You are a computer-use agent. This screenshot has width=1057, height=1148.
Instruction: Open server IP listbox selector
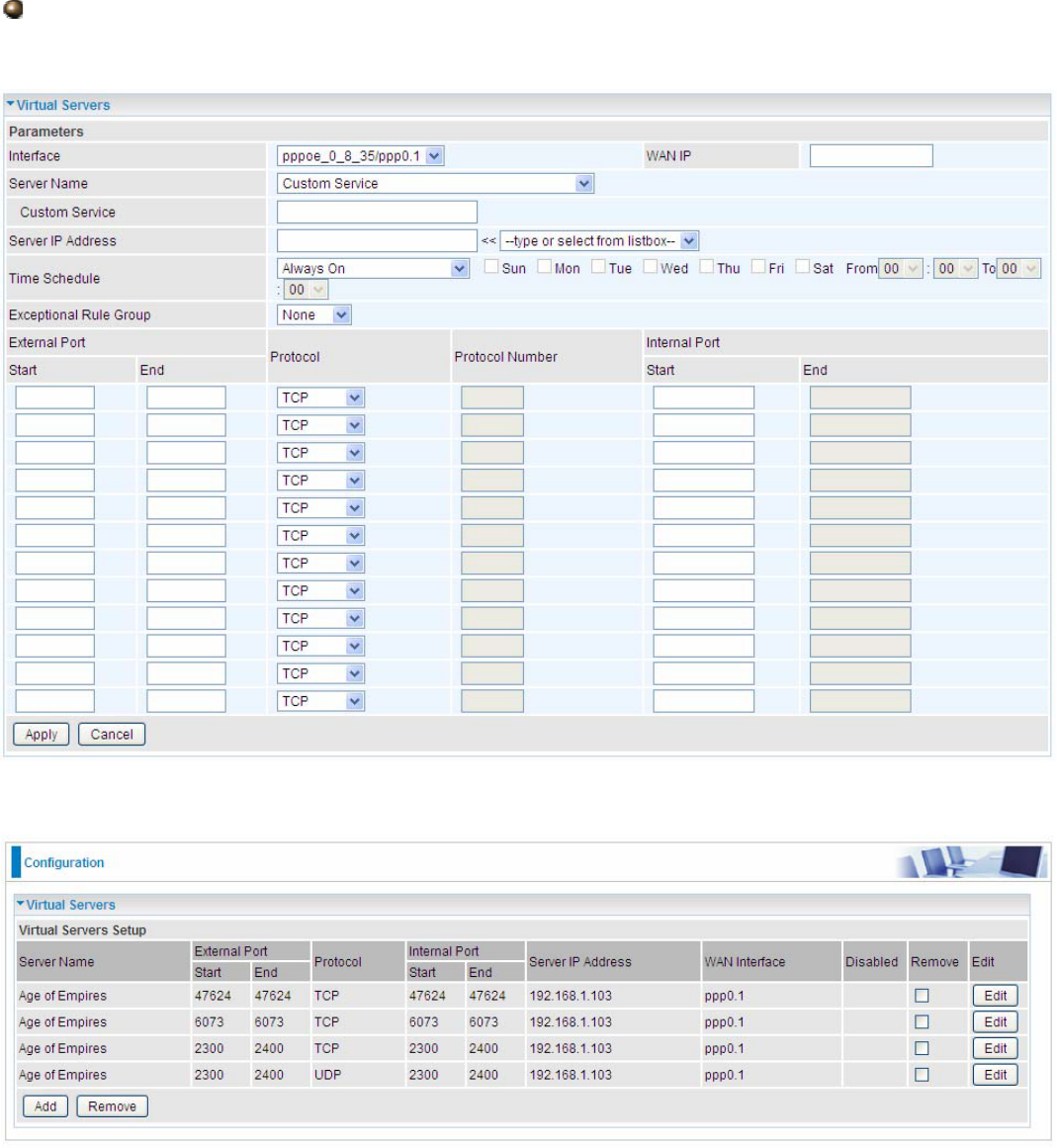pos(599,241)
